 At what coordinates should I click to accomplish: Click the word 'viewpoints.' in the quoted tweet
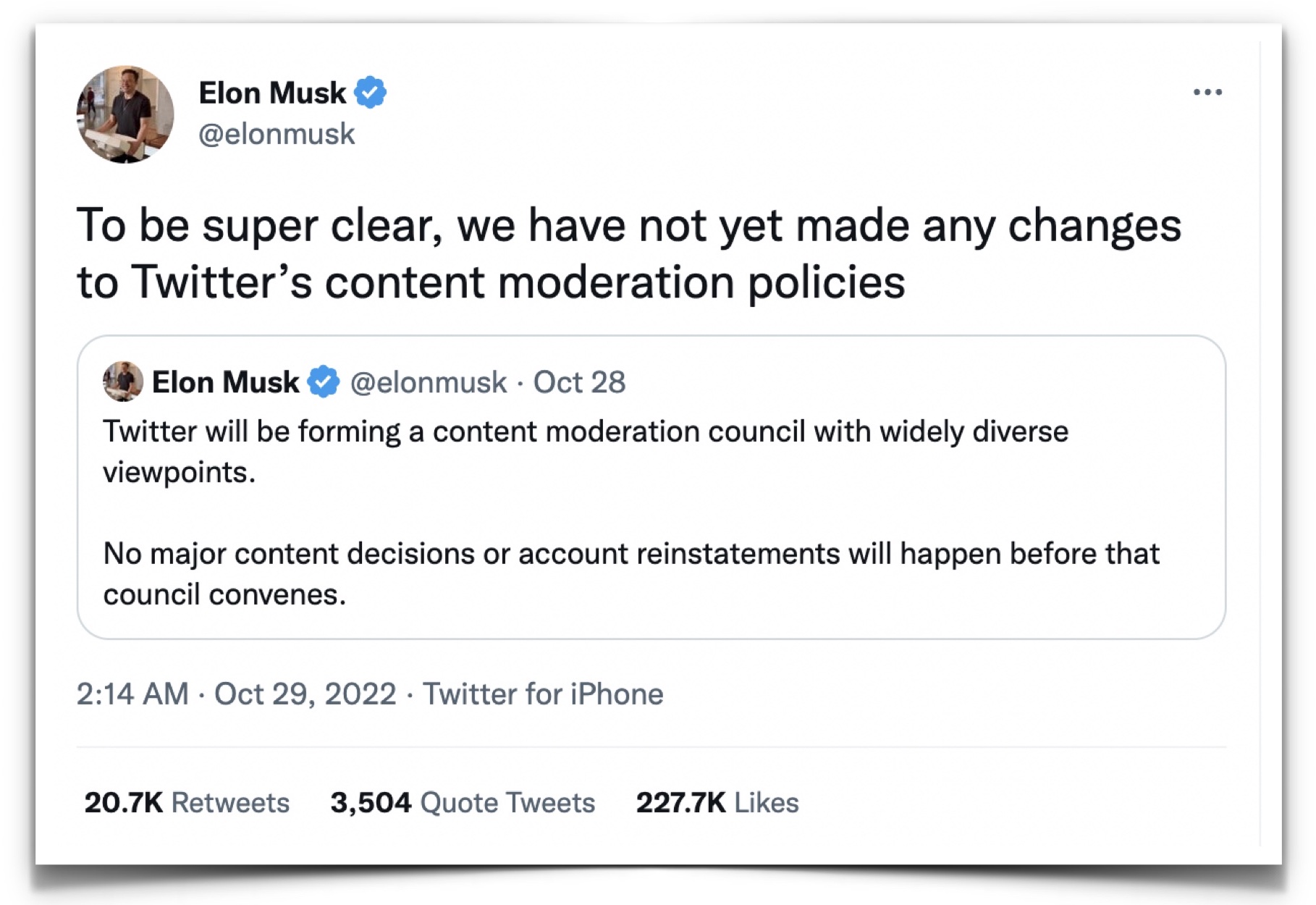coord(180,473)
